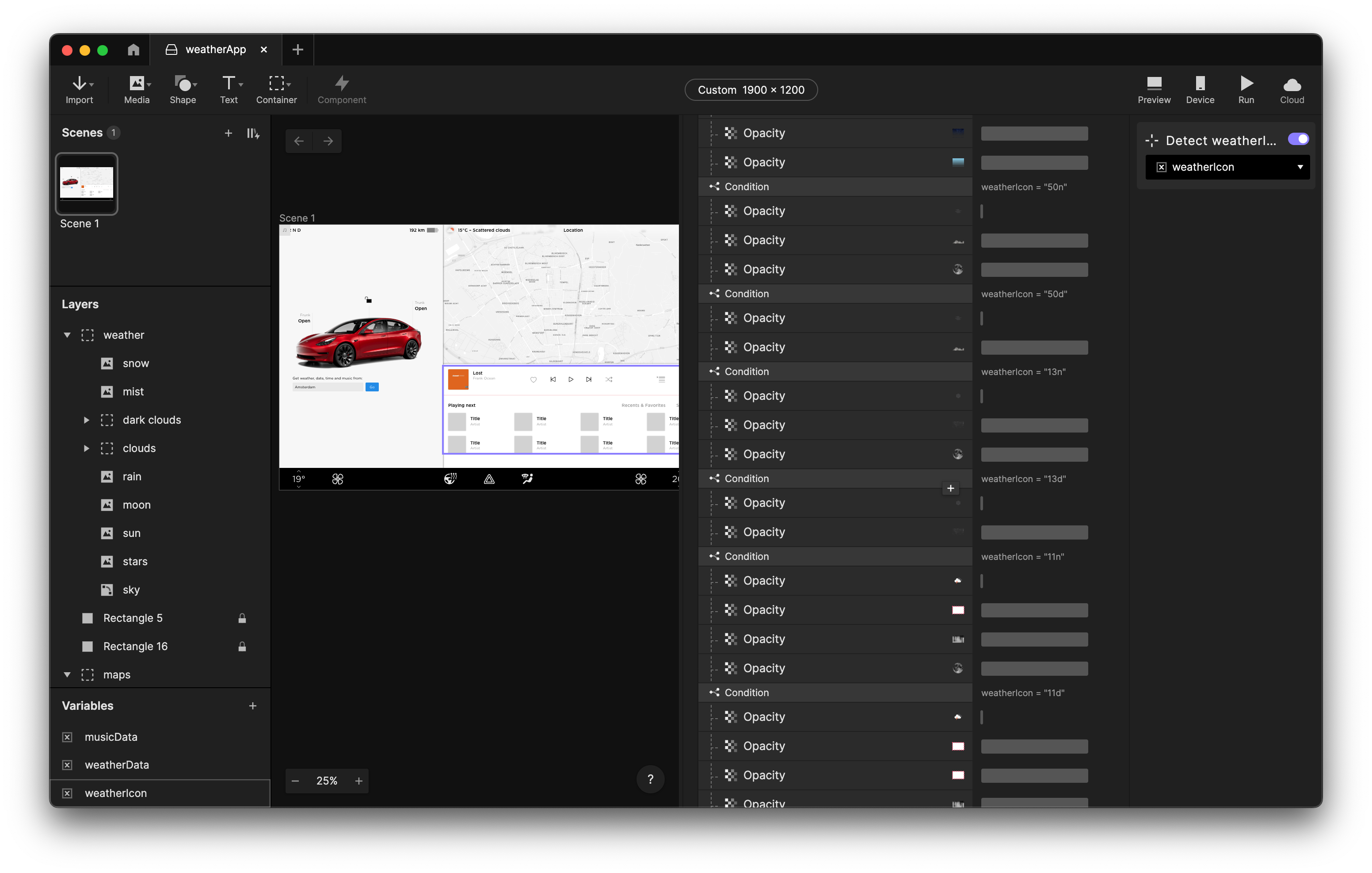This screenshot has height=873, width=1372.
Task: Select the Preview tab
Action: (1154, 89)
